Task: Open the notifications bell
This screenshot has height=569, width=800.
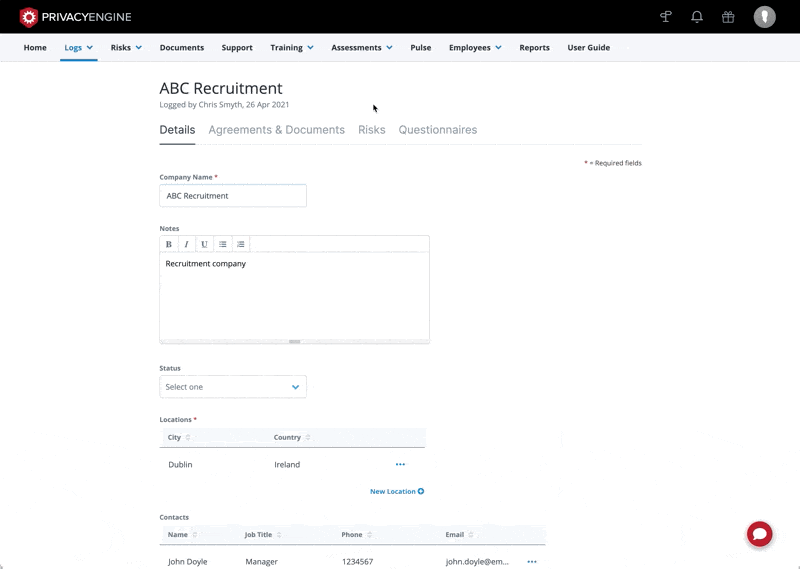Action: pyautogui.click(x=697, y=17)
